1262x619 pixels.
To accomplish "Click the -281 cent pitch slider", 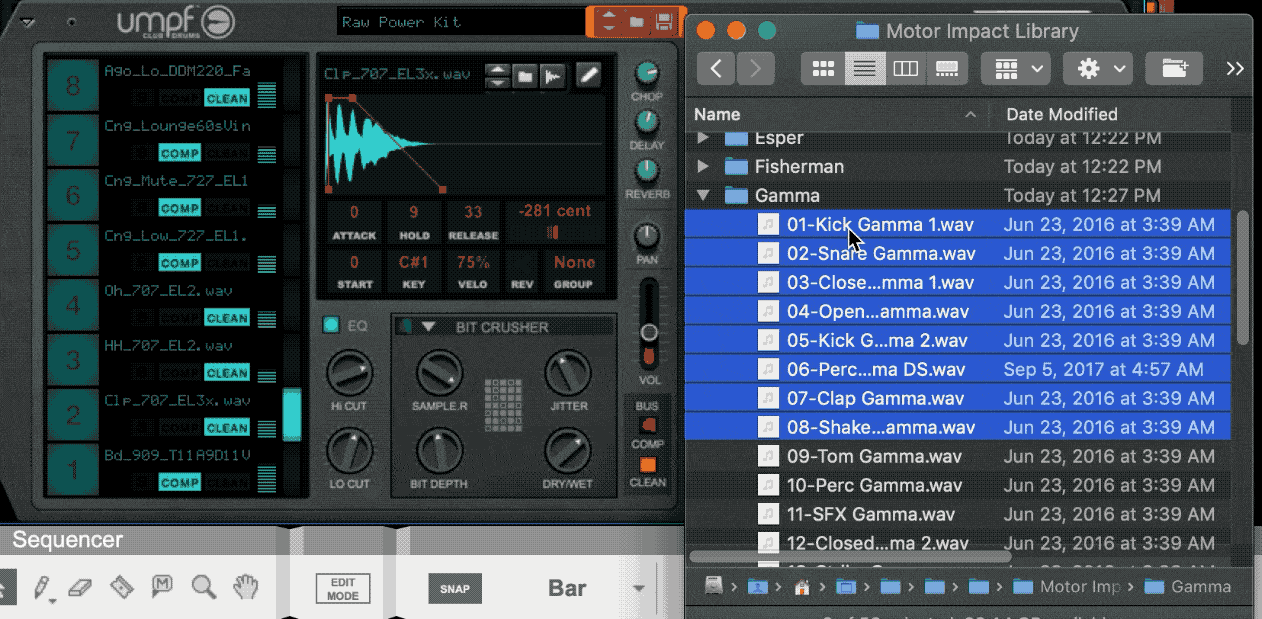I will (554, 232).
